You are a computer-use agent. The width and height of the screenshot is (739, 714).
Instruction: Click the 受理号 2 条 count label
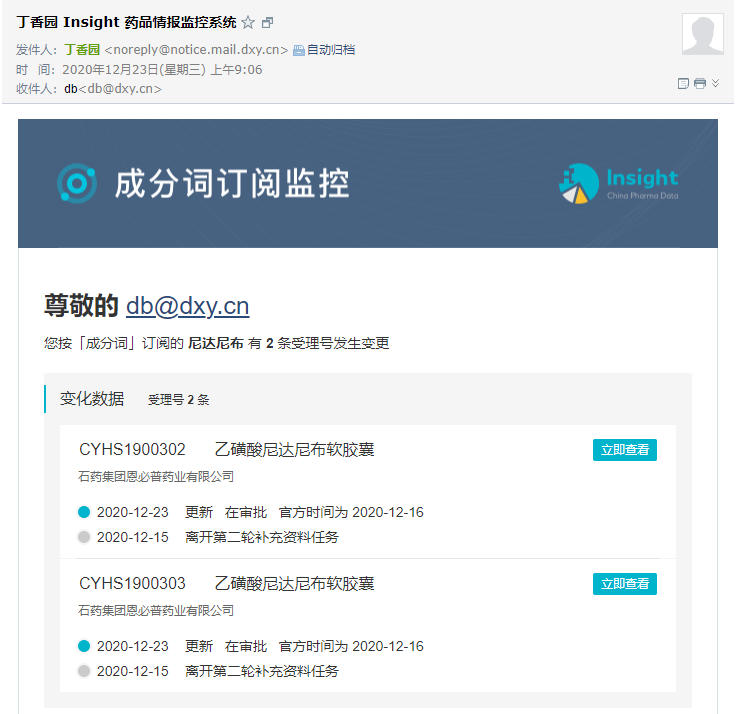(x=179, y=400)
